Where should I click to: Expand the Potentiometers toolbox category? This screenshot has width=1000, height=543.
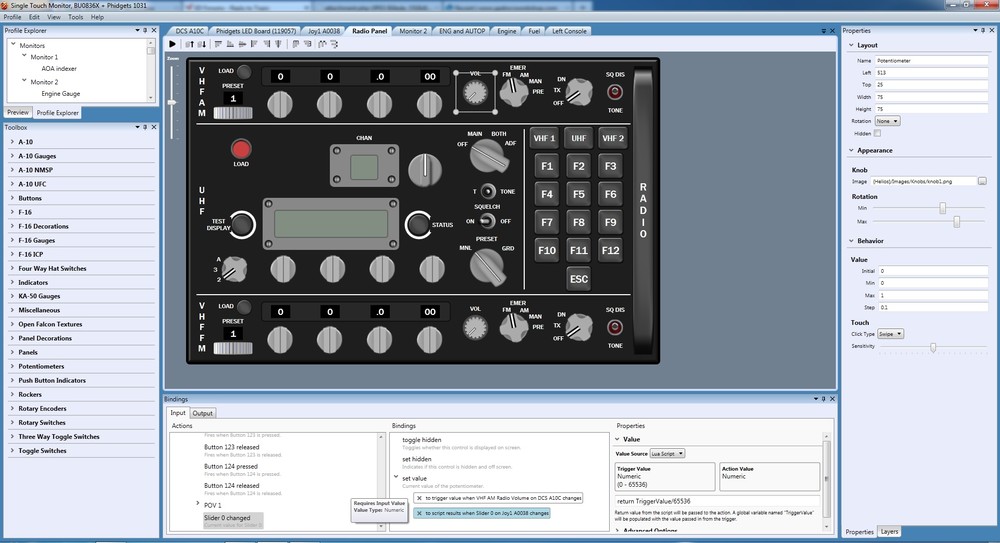tap(41, 366)
